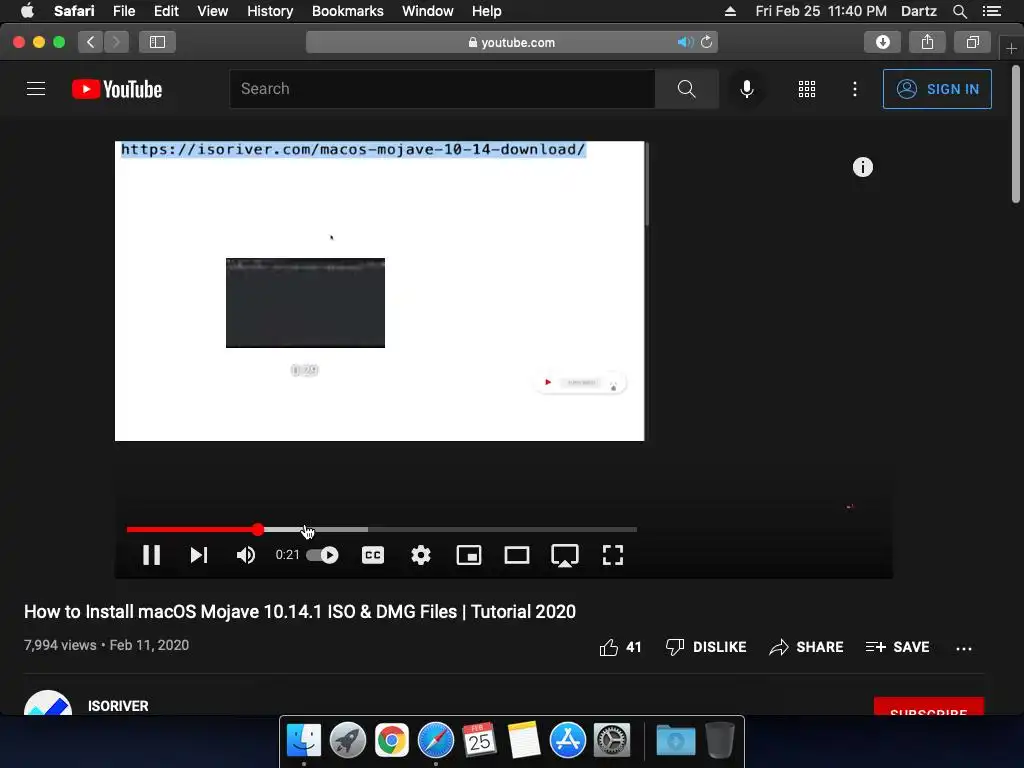
Task: Open Spotlight search in menu bar
Action: point(959,11)
